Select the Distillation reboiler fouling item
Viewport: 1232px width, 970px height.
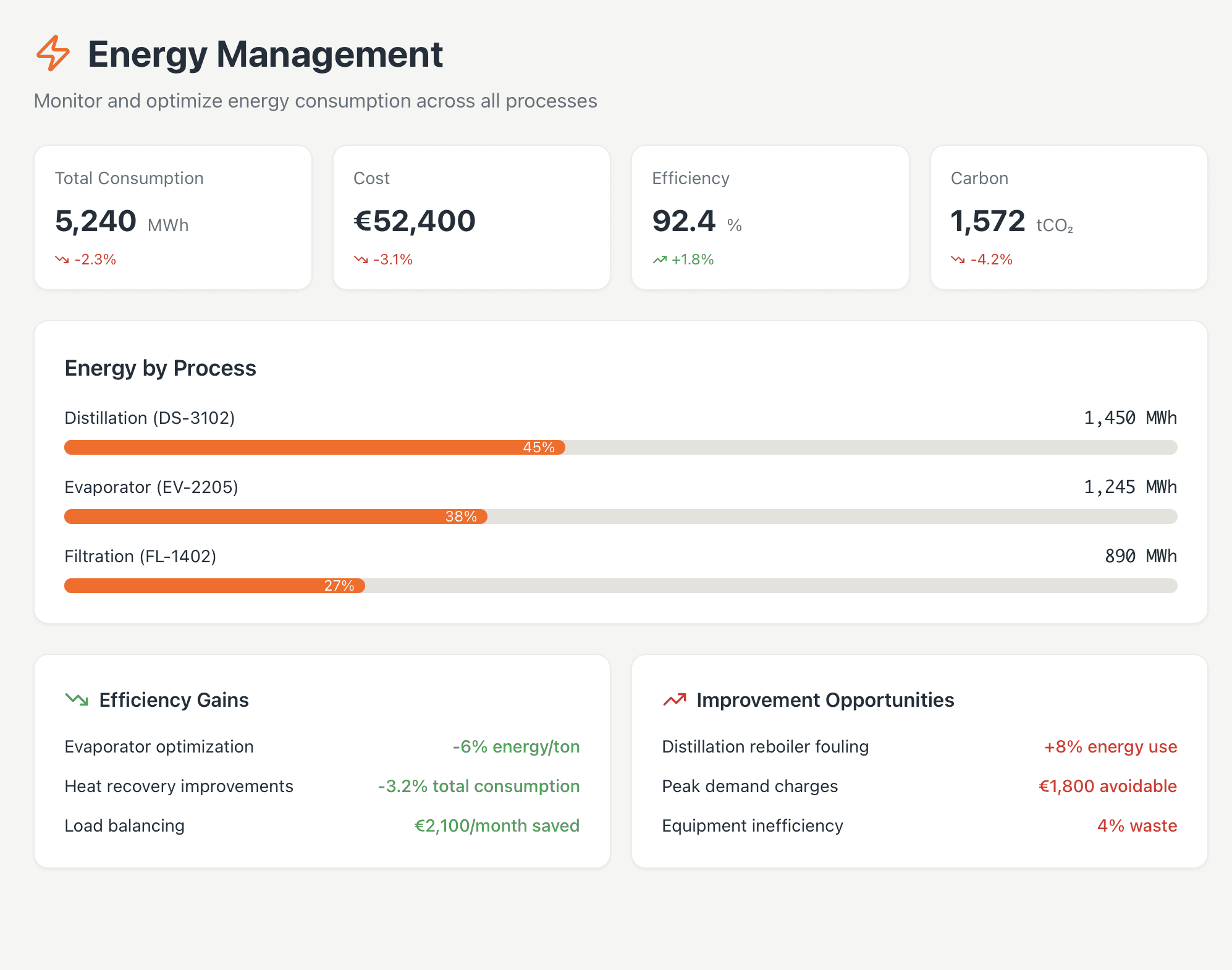pyautogui.click(x=765, y=746)
